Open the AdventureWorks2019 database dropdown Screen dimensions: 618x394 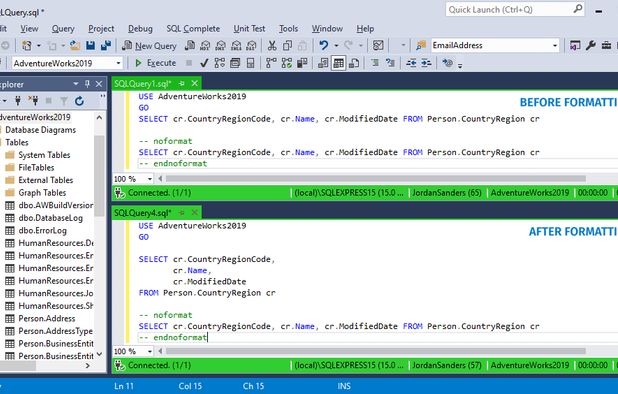(x=118, y=63)
